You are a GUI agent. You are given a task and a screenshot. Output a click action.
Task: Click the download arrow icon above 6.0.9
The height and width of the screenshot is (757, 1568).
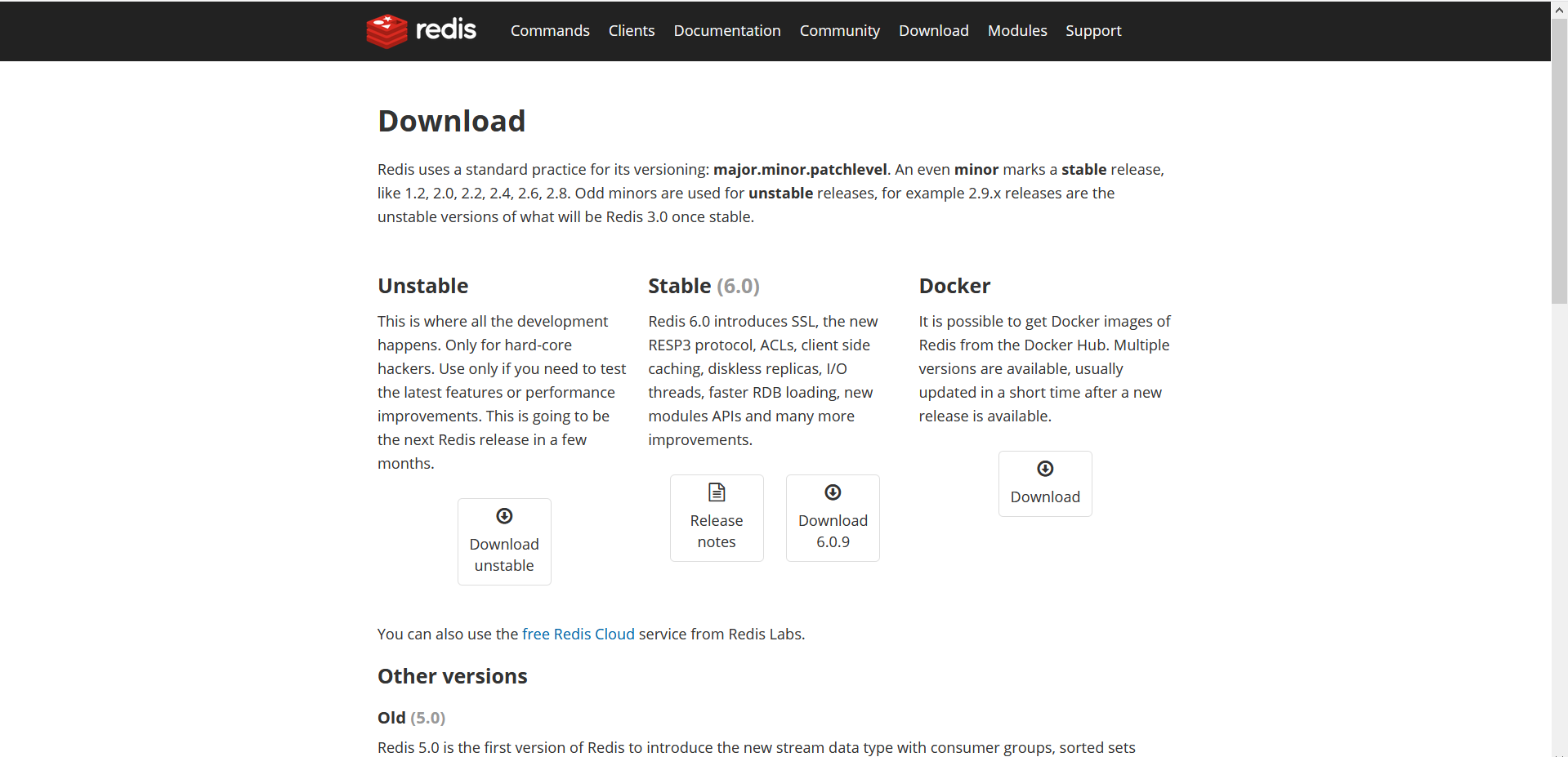(x=833, y=492)
